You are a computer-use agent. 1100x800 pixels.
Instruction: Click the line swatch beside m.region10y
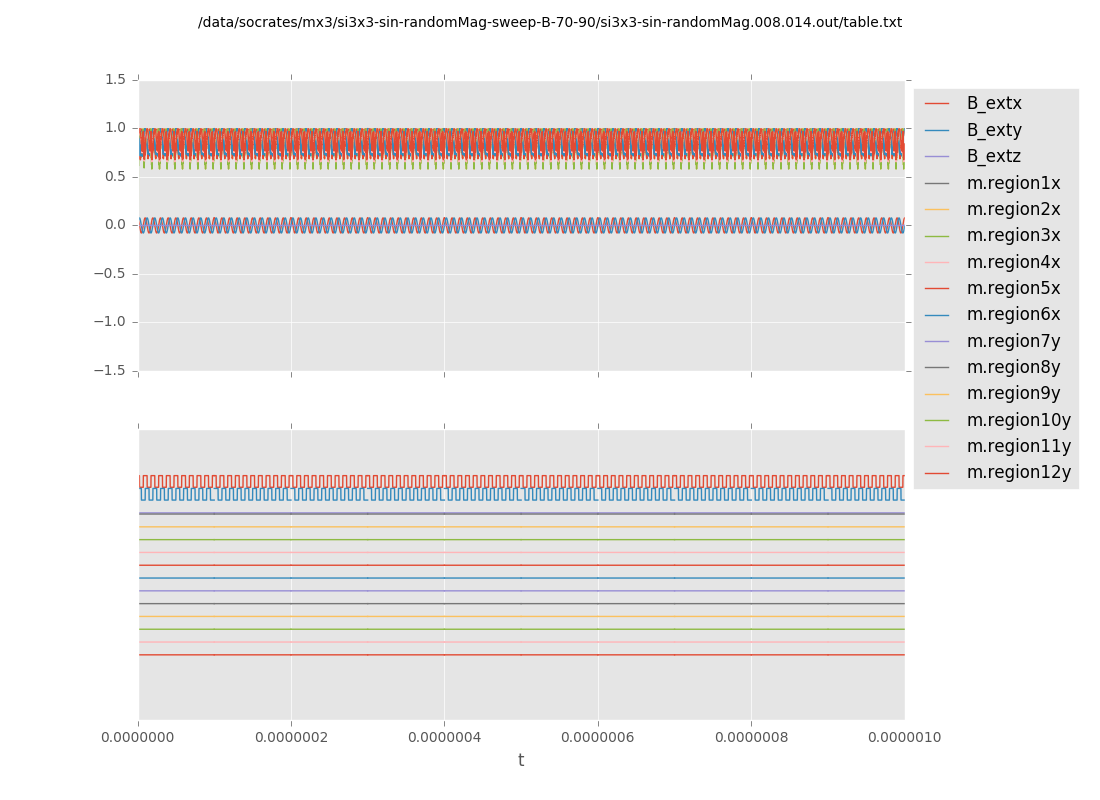(937, 420)
